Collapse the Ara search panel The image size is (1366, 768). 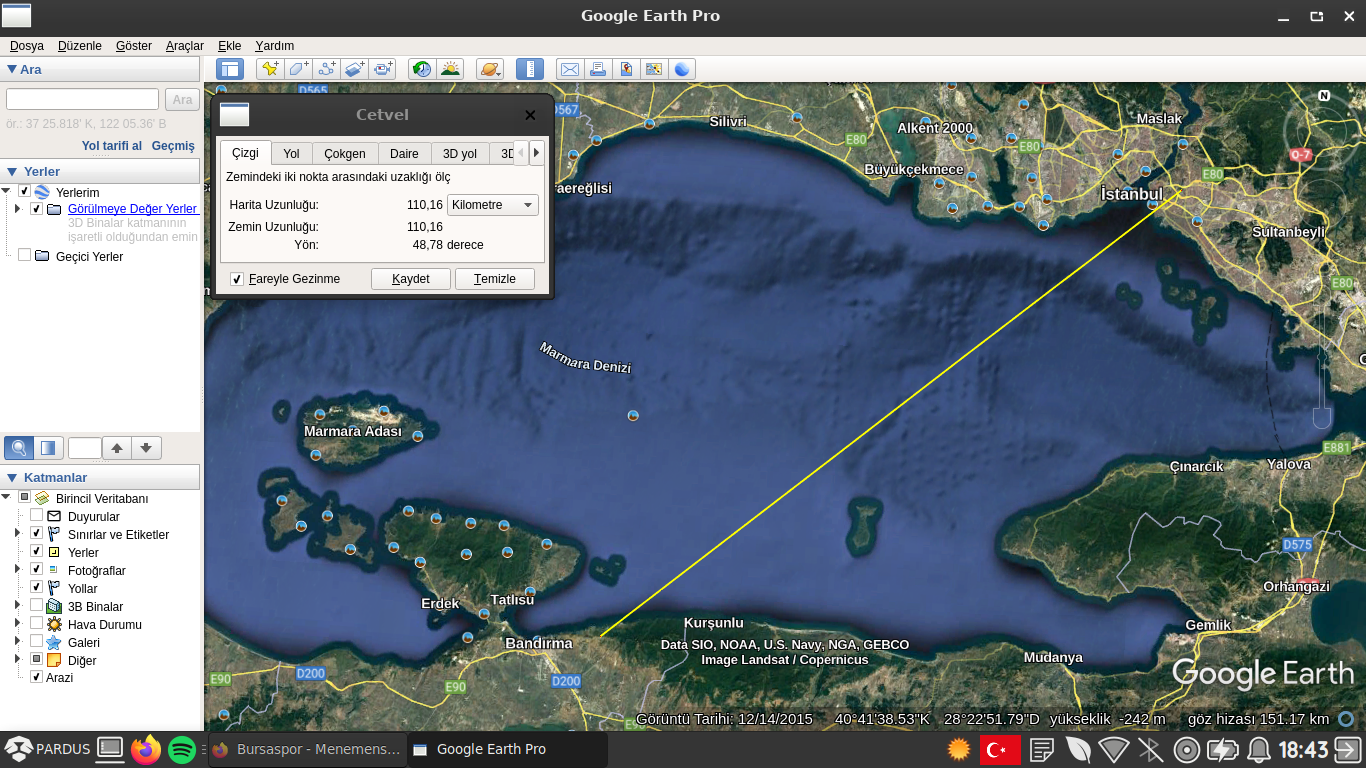[x=12, y=69]
